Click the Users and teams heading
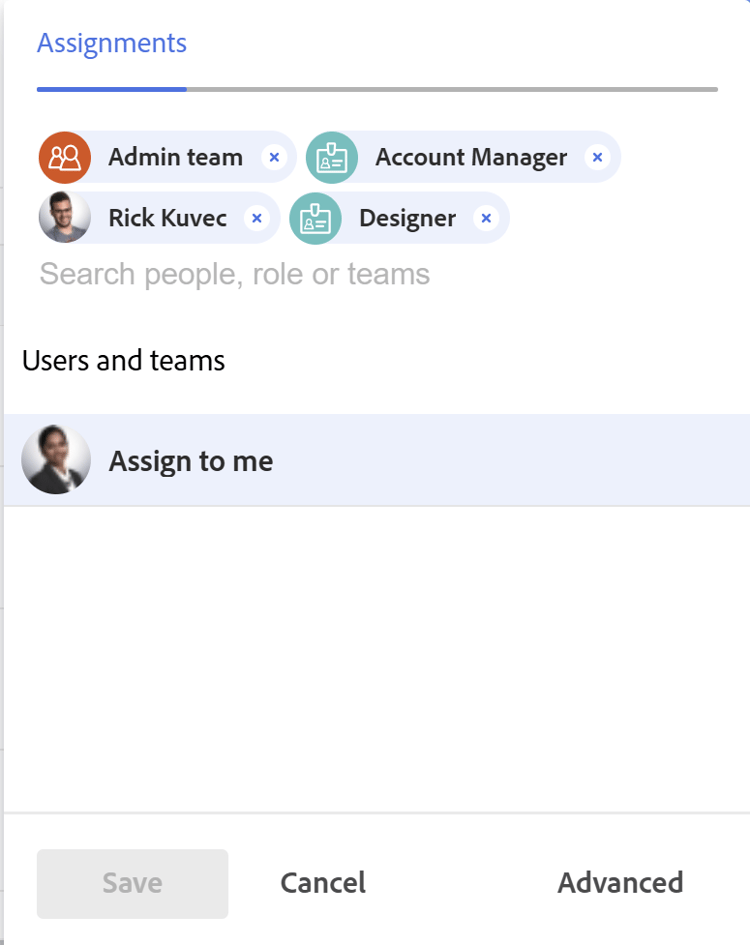This screenshot has width=750, height=945. 124,360
